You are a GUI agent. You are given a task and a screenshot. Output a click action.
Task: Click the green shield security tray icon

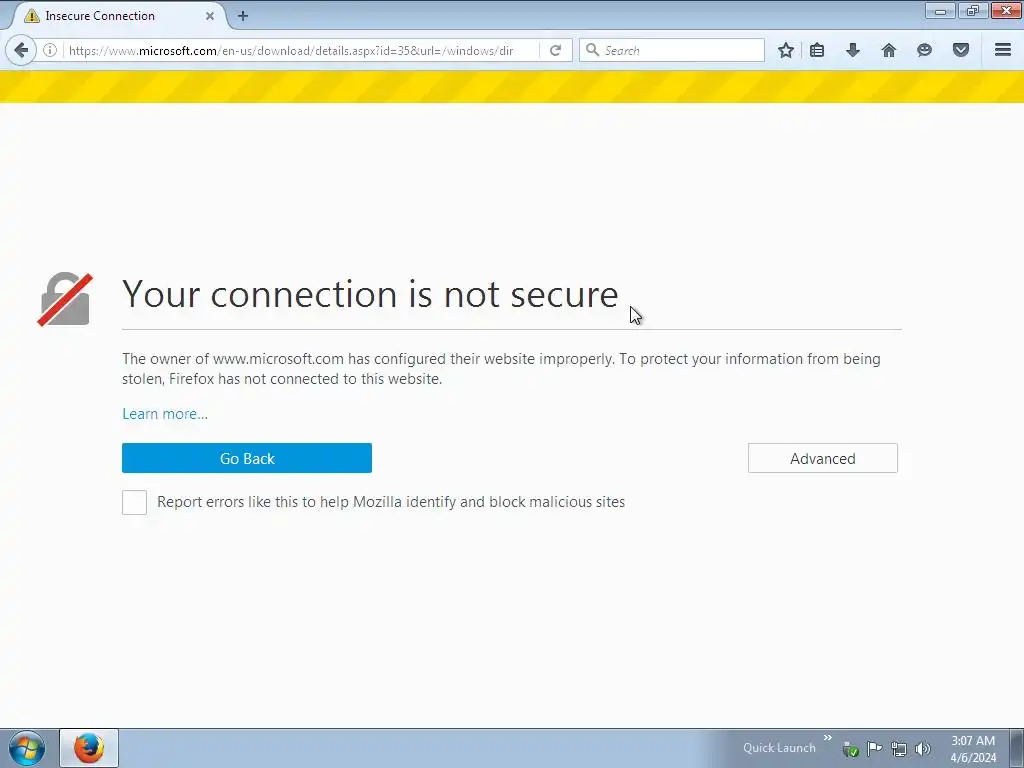[850, 749]
